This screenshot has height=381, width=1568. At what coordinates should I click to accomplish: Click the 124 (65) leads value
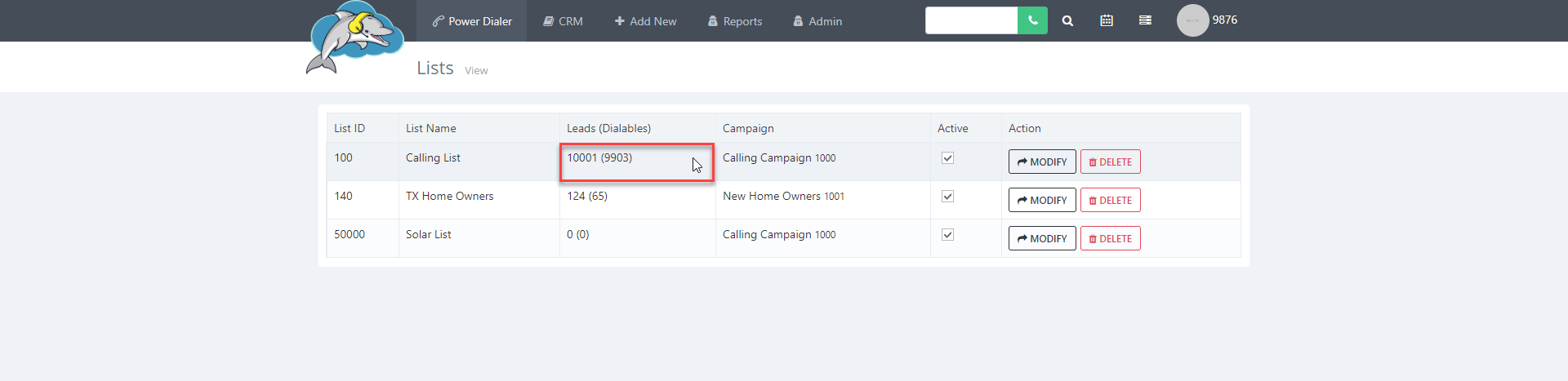(587, 196)
